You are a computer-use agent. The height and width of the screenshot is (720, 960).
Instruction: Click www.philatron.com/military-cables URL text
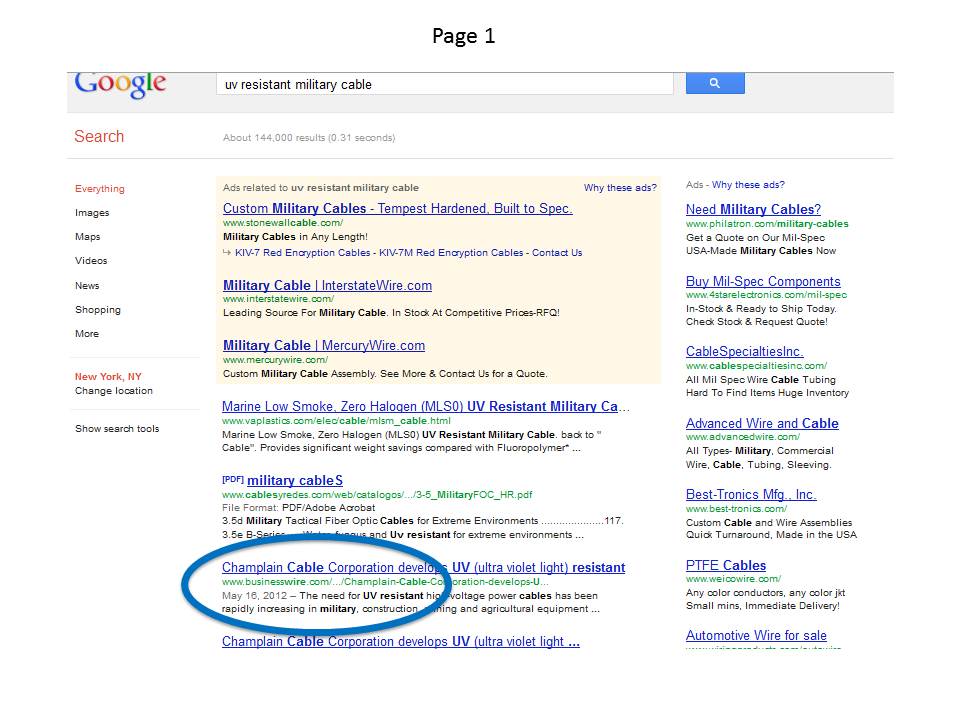pos(767,224)
